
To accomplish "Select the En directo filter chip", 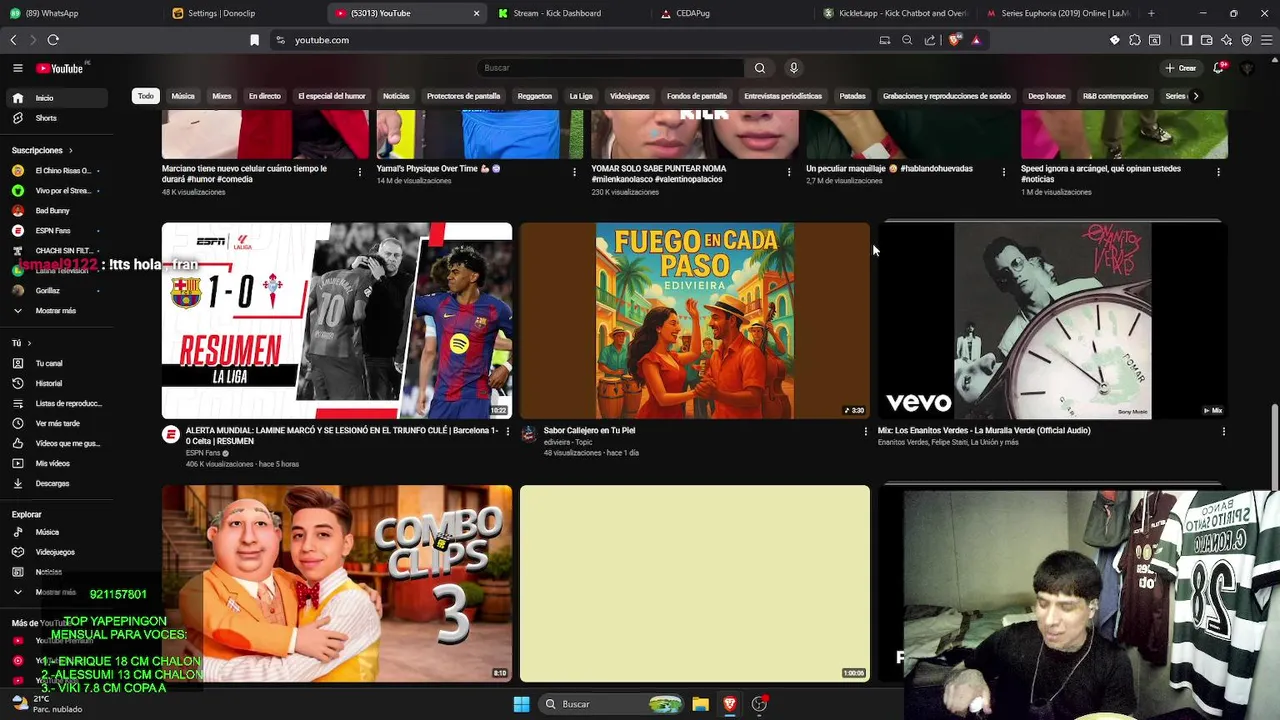I will [265, 96].
